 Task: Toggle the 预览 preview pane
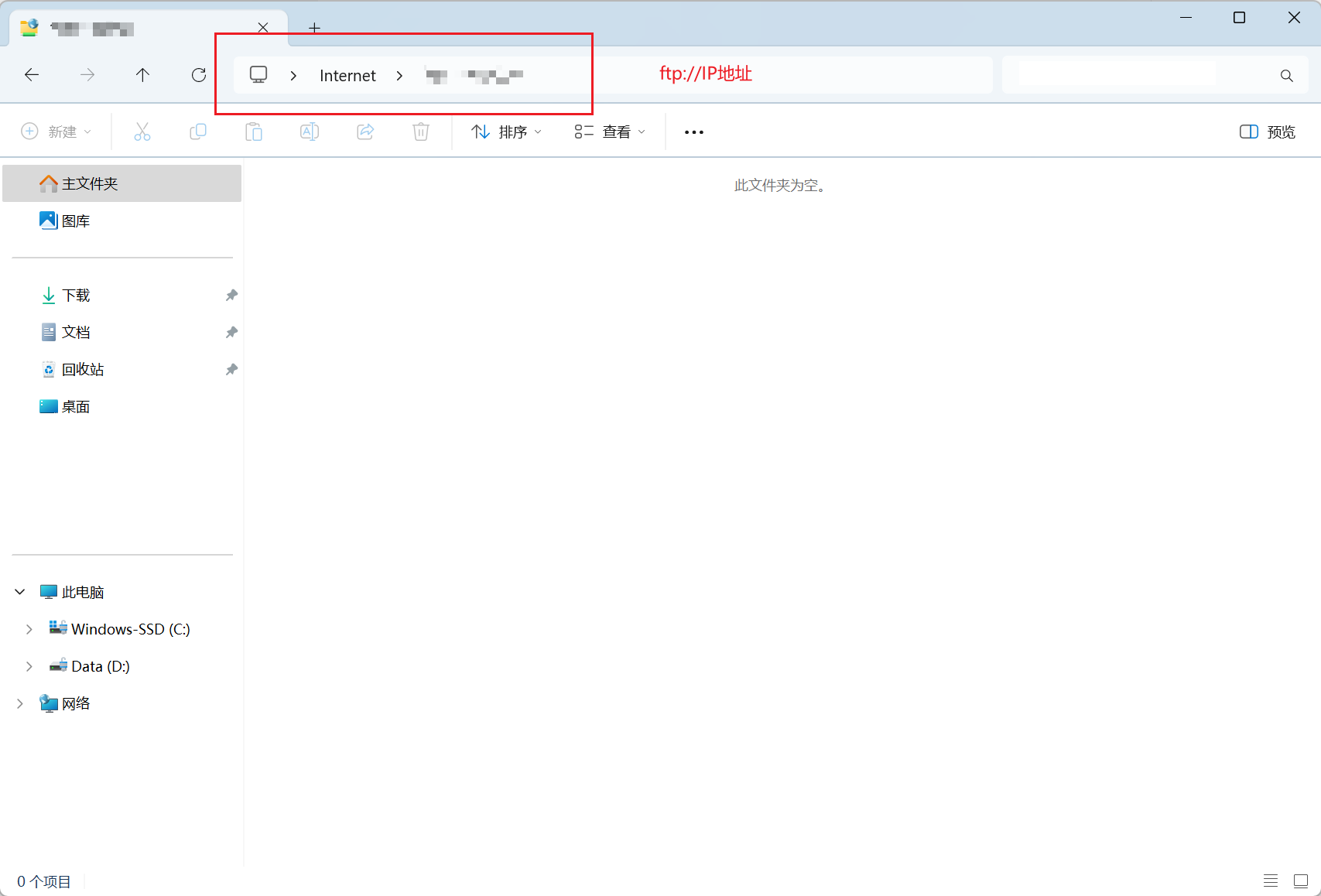tap(1268, 132)
